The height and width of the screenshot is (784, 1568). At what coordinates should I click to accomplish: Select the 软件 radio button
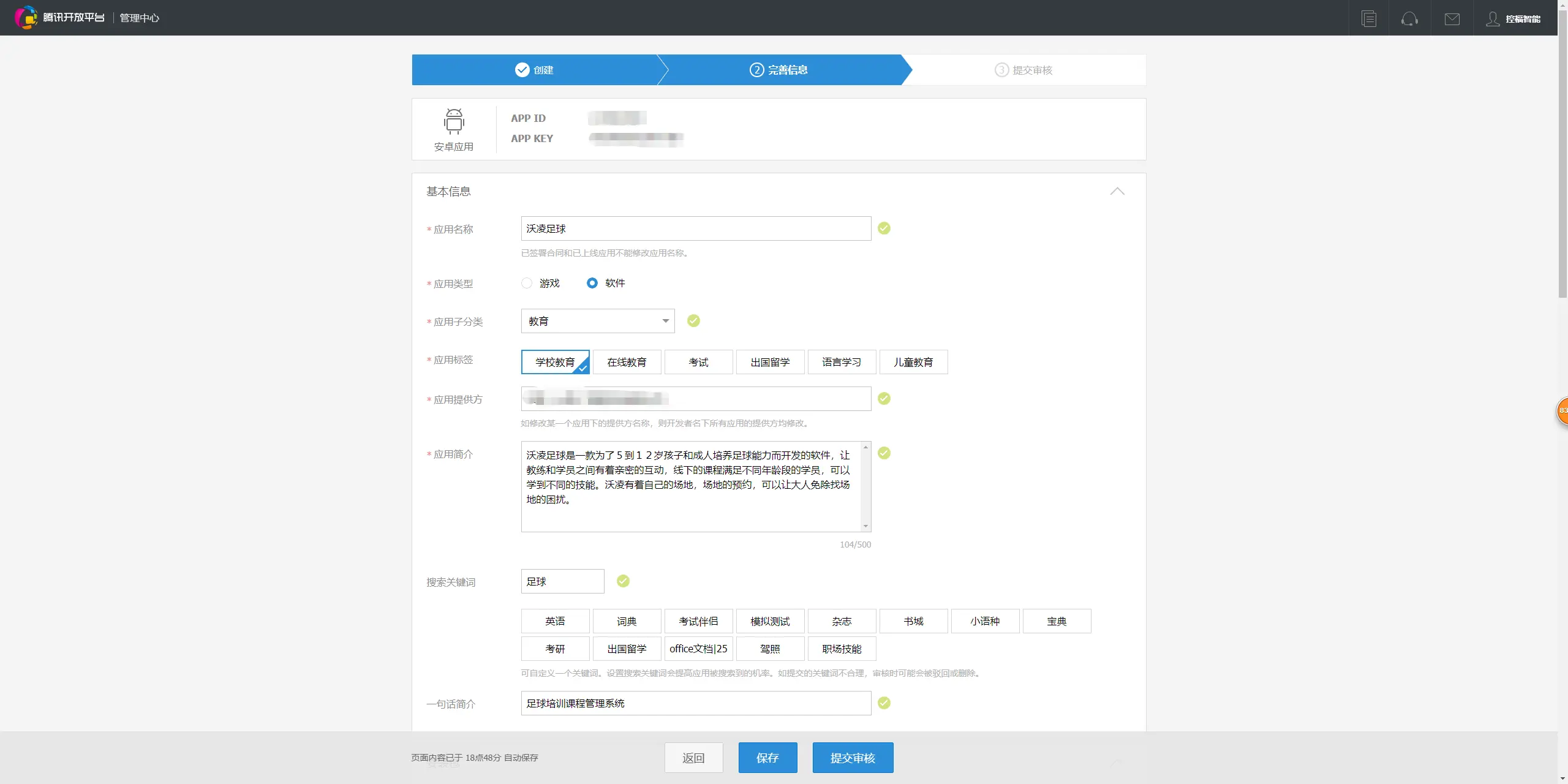click(x=592, y=283)
